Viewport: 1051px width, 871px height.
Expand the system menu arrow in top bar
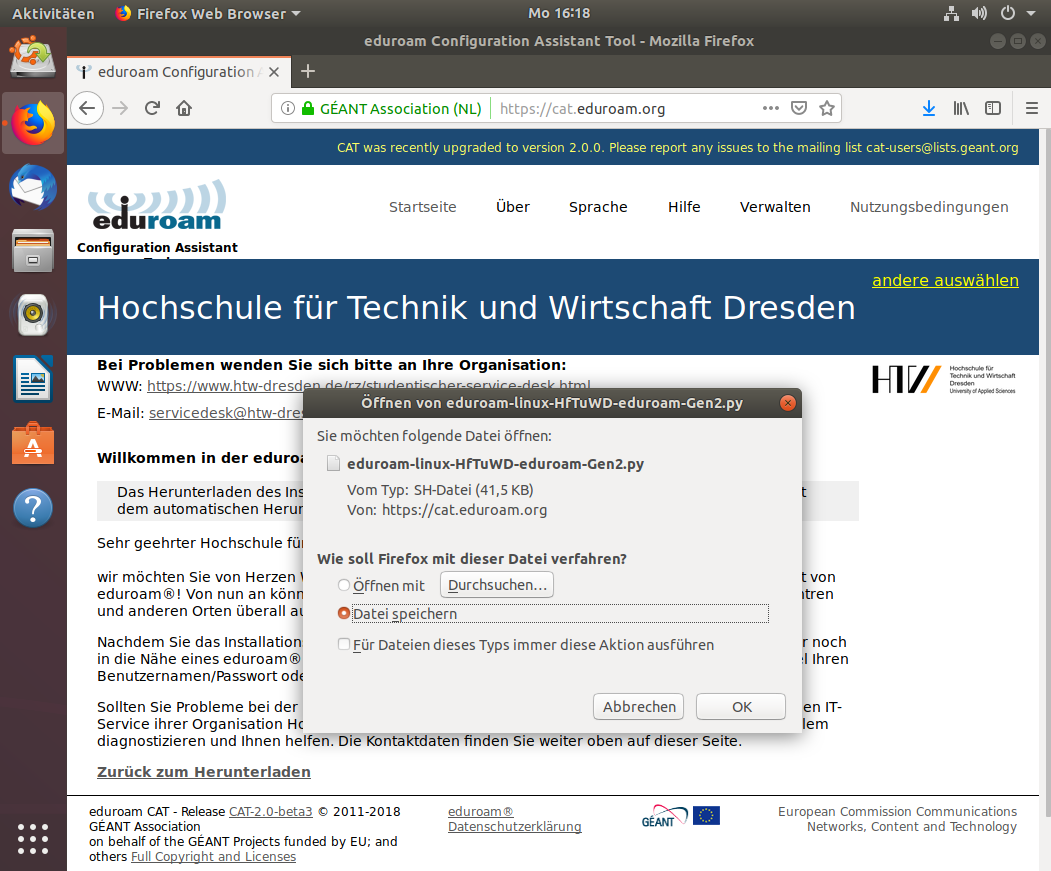[1031, 13]
